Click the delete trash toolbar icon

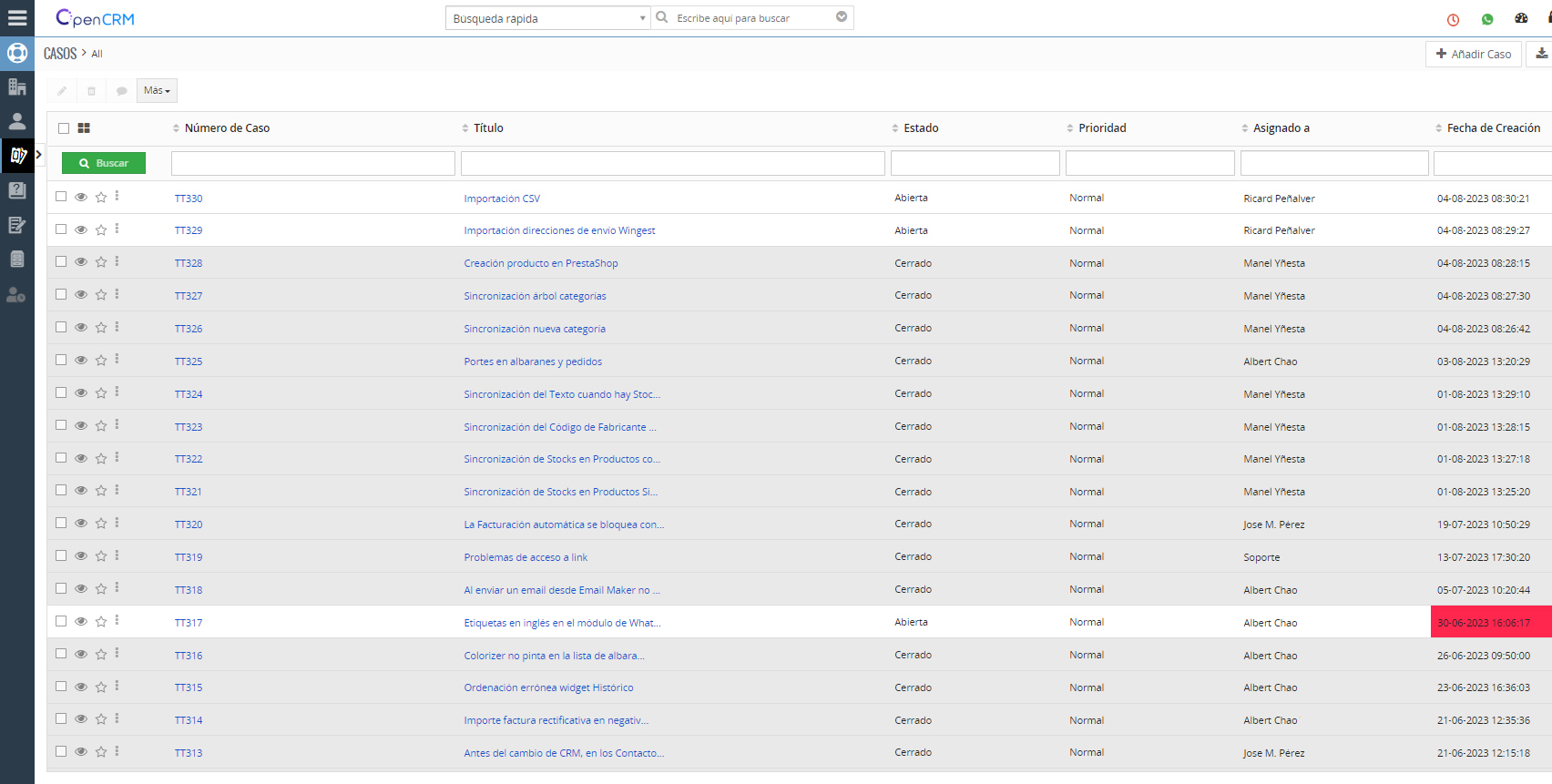(91, 91)
